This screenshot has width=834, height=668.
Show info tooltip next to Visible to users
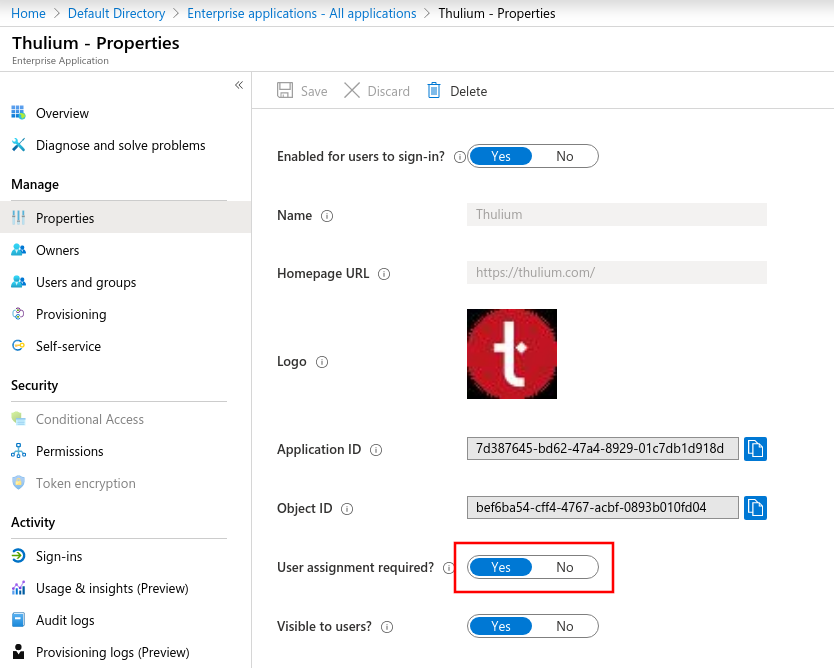387,627
